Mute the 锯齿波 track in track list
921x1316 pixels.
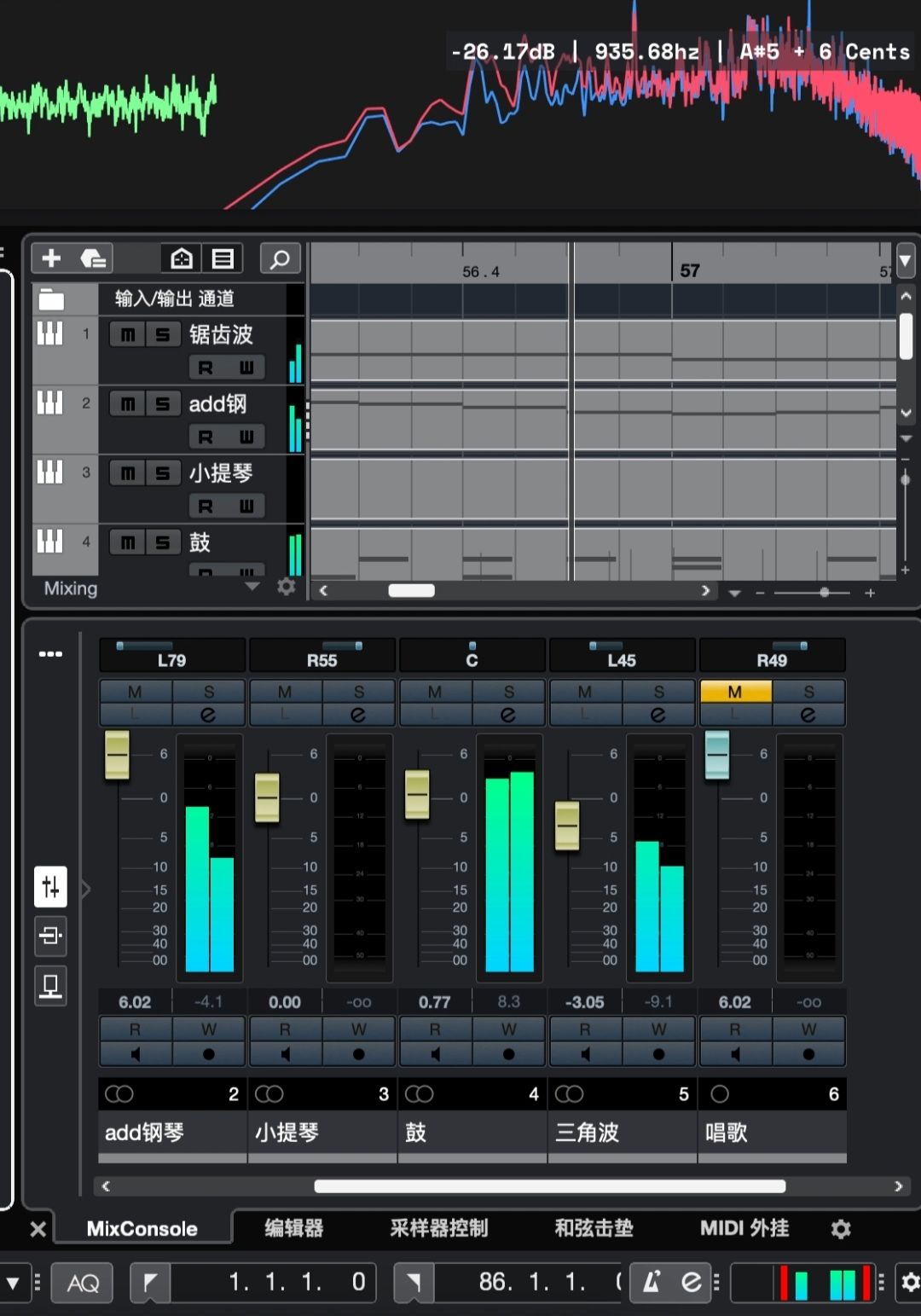(128, 334)
